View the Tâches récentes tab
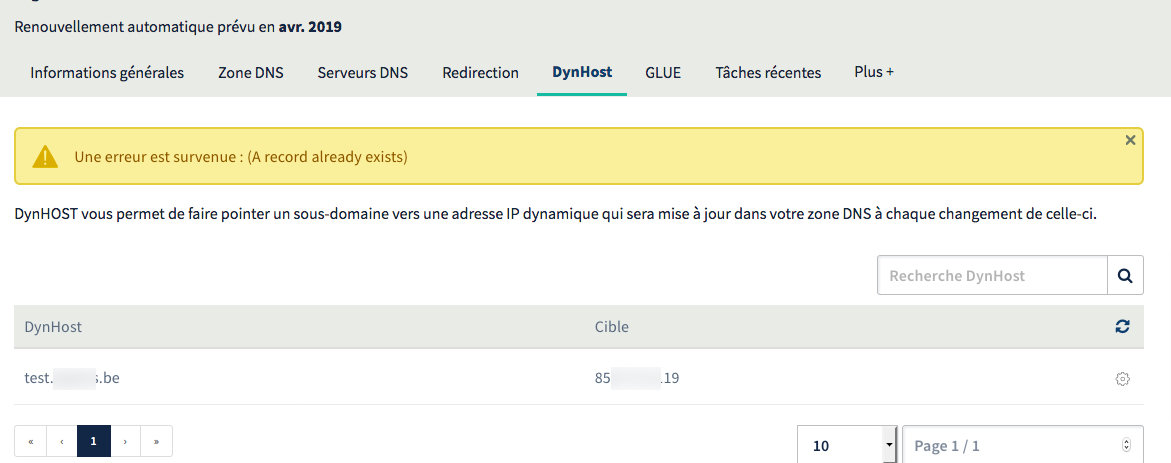 (x=768, y=73)
